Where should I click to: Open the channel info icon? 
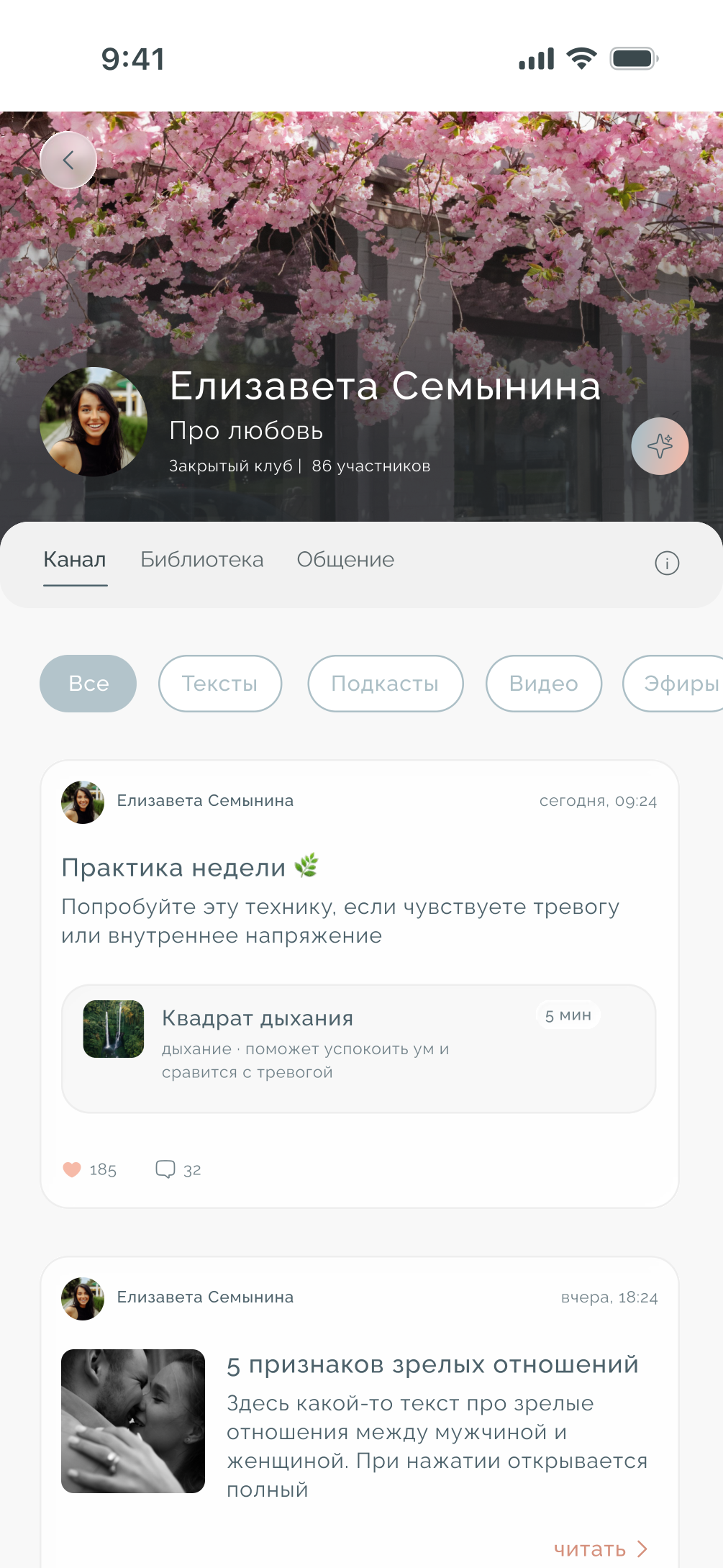tap(667, 563)
